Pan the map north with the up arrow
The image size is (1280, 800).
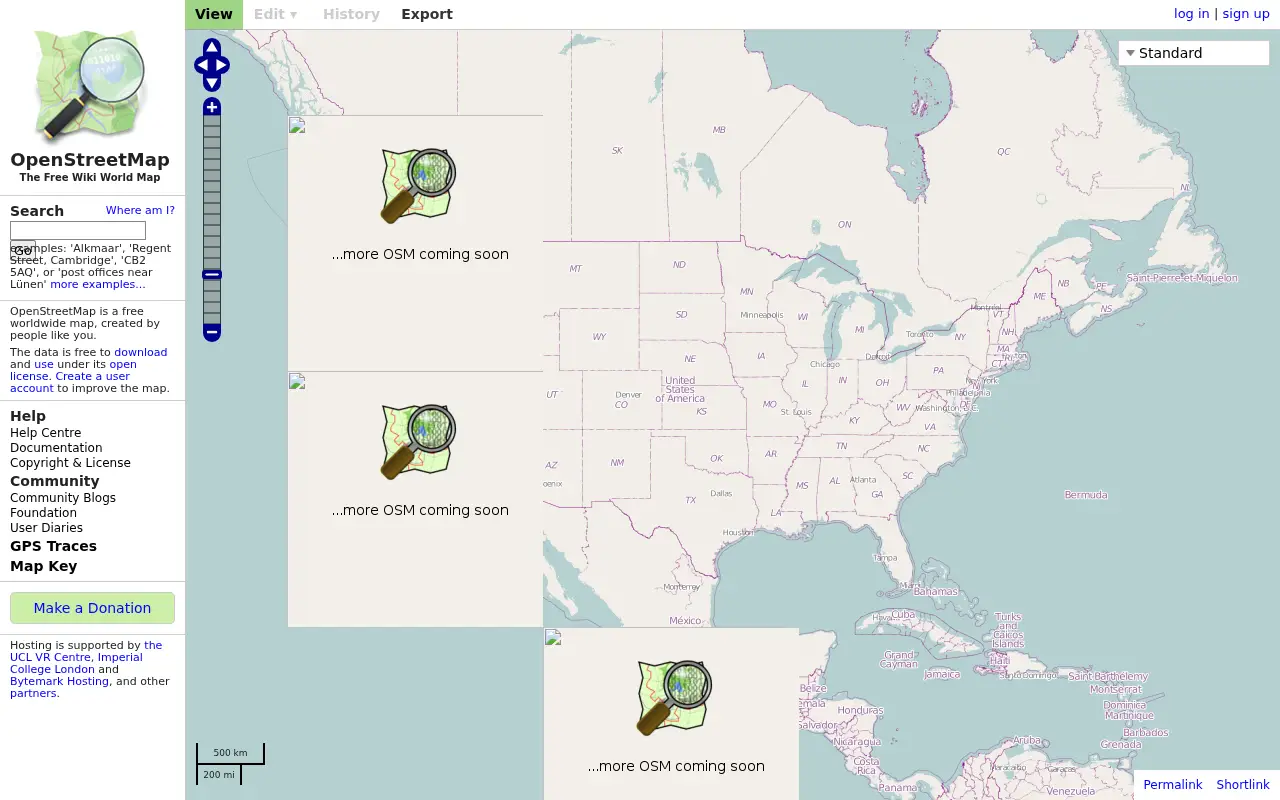[x=212, y=47]
